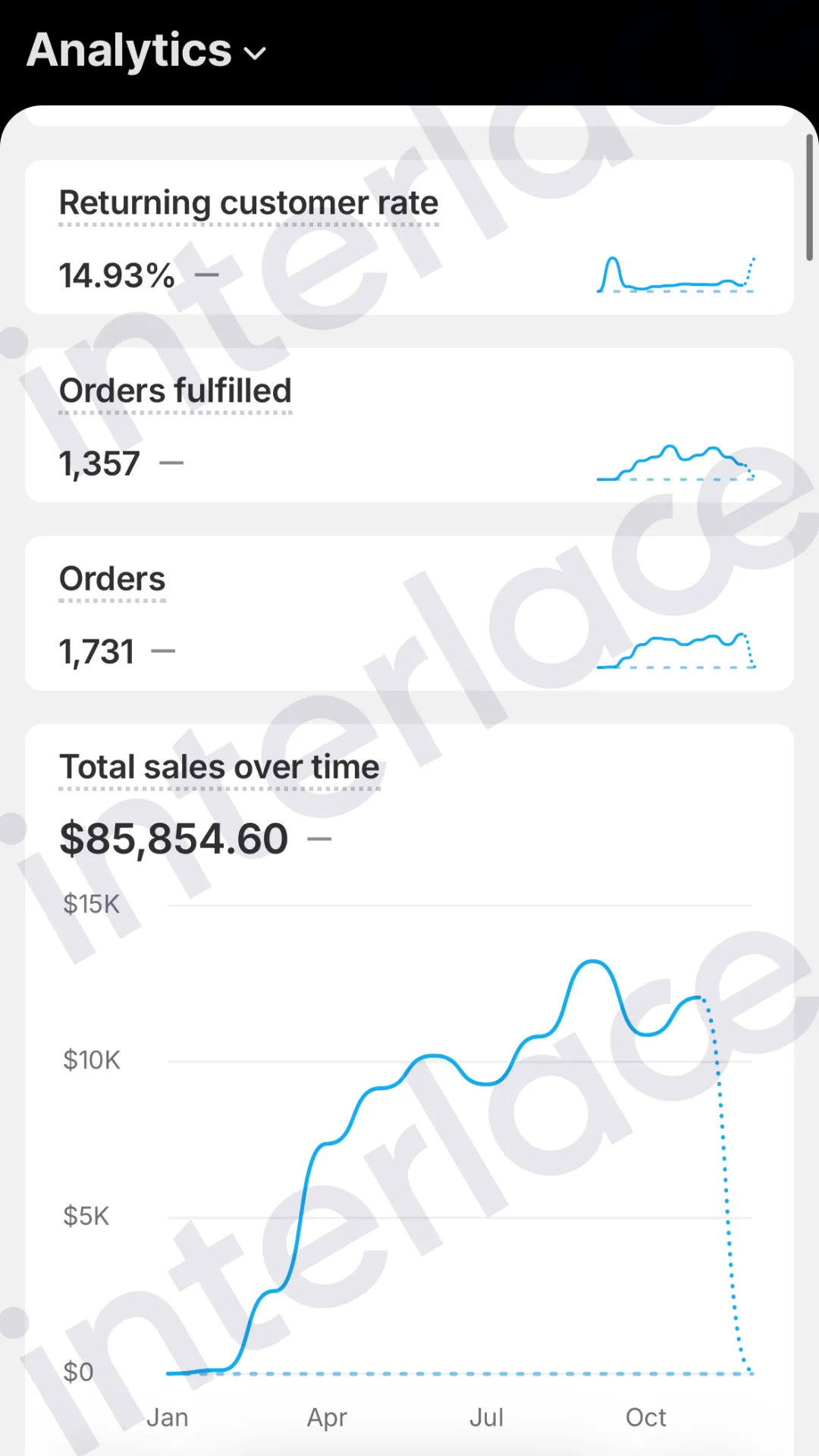
Task: Open the Orders fulfilled report
Action: pyautogui.click(x=175, y=391)
